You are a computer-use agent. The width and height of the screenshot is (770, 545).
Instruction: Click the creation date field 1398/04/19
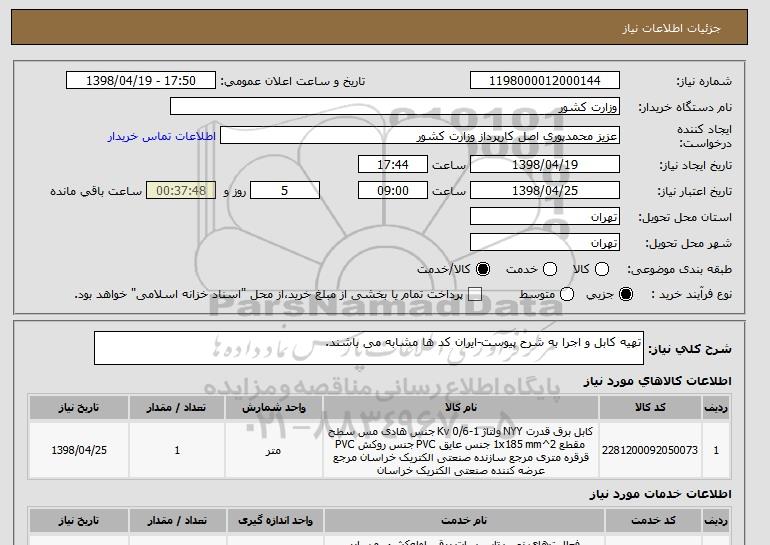coord(545,164)
